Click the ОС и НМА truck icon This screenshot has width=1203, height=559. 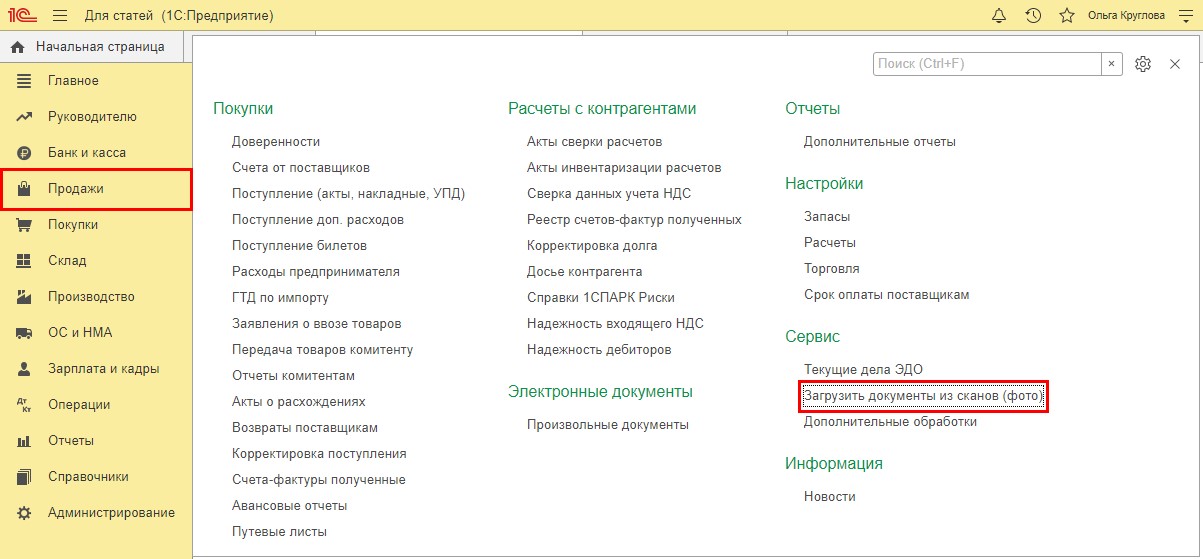(25, 333)
